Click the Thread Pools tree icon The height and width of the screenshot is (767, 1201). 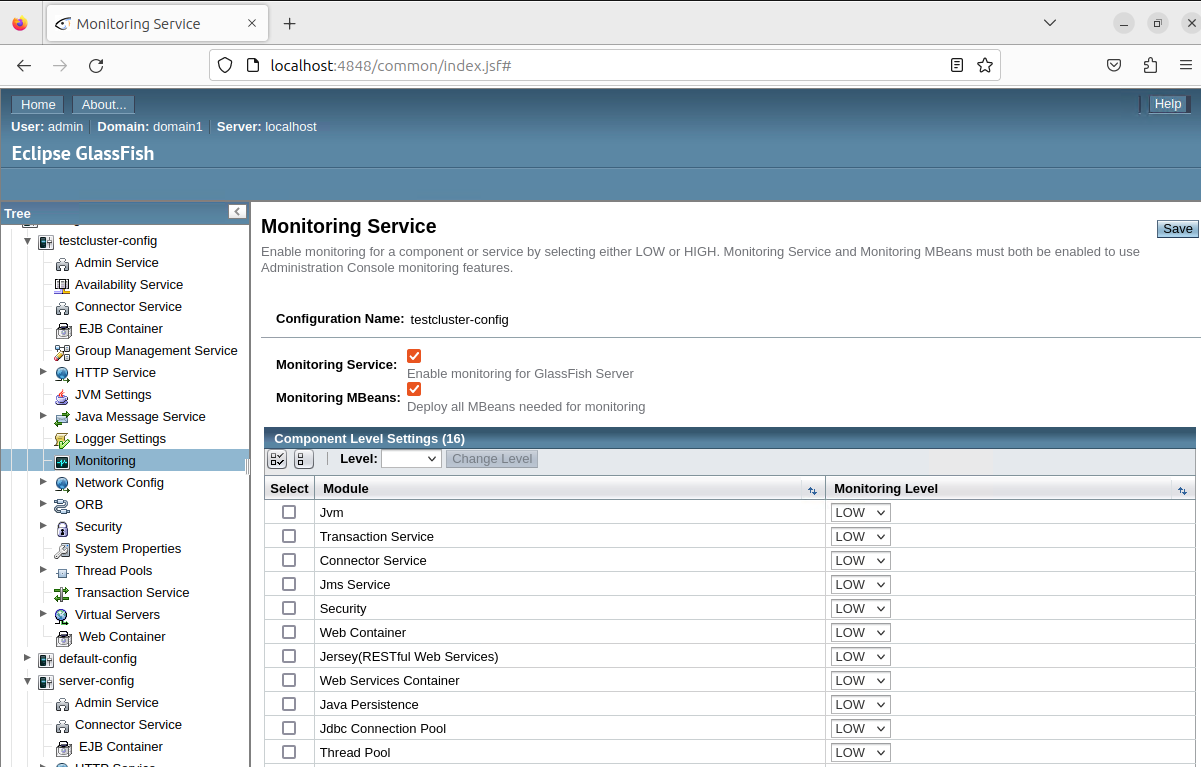(x=62, y=571)
